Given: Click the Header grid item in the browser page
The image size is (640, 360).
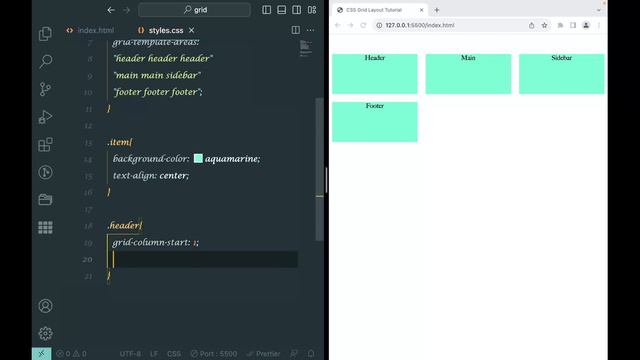Looking at the screenshot, I should (375, 74).
